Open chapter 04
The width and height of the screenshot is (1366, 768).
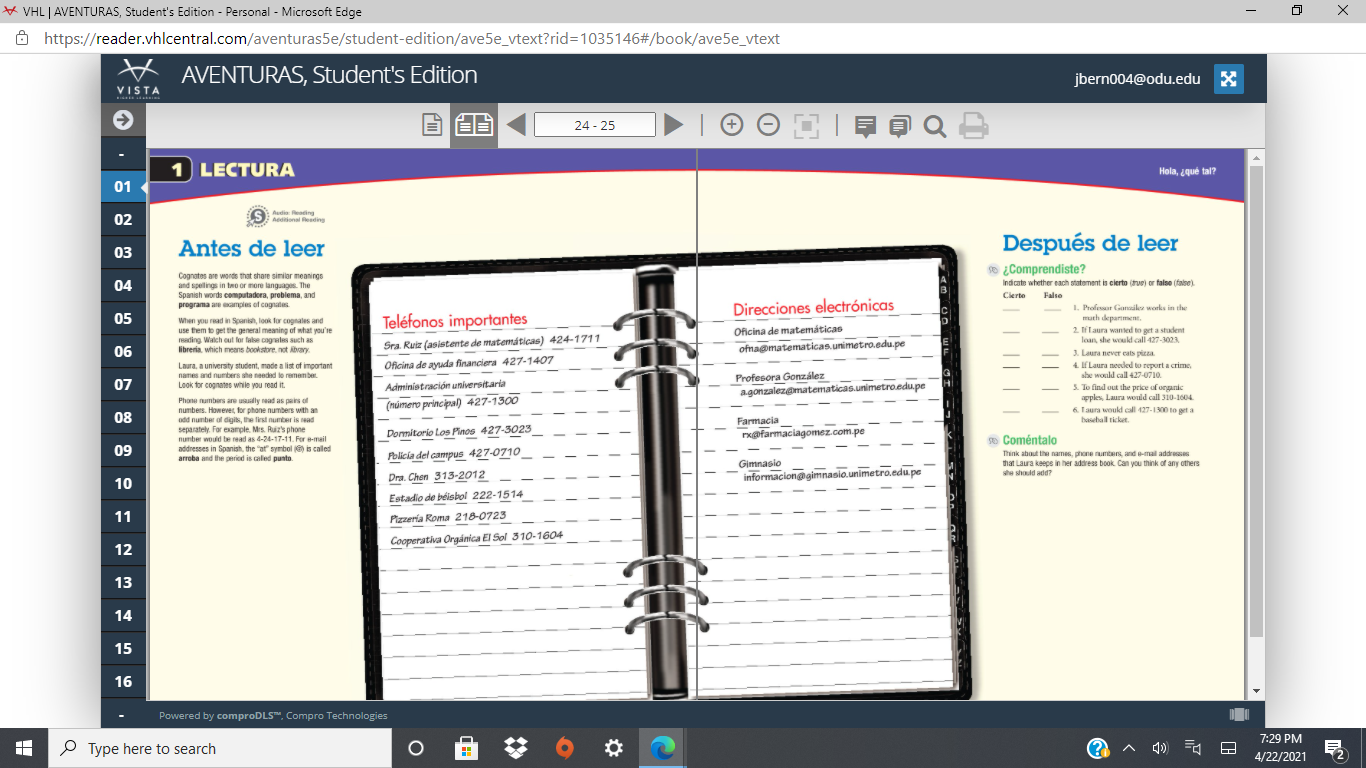point(123,286)
